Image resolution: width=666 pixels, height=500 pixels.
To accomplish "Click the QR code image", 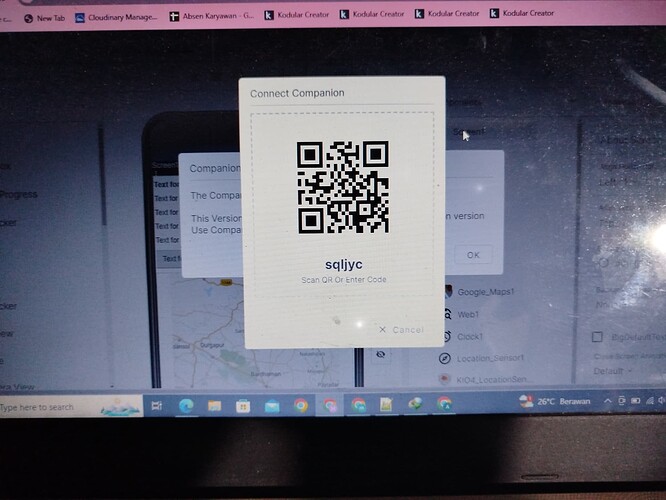I will tap(342, 187).
